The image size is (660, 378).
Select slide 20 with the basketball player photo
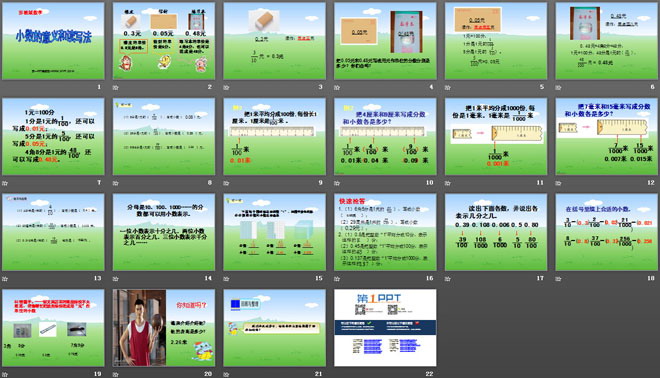click(164, 327)
